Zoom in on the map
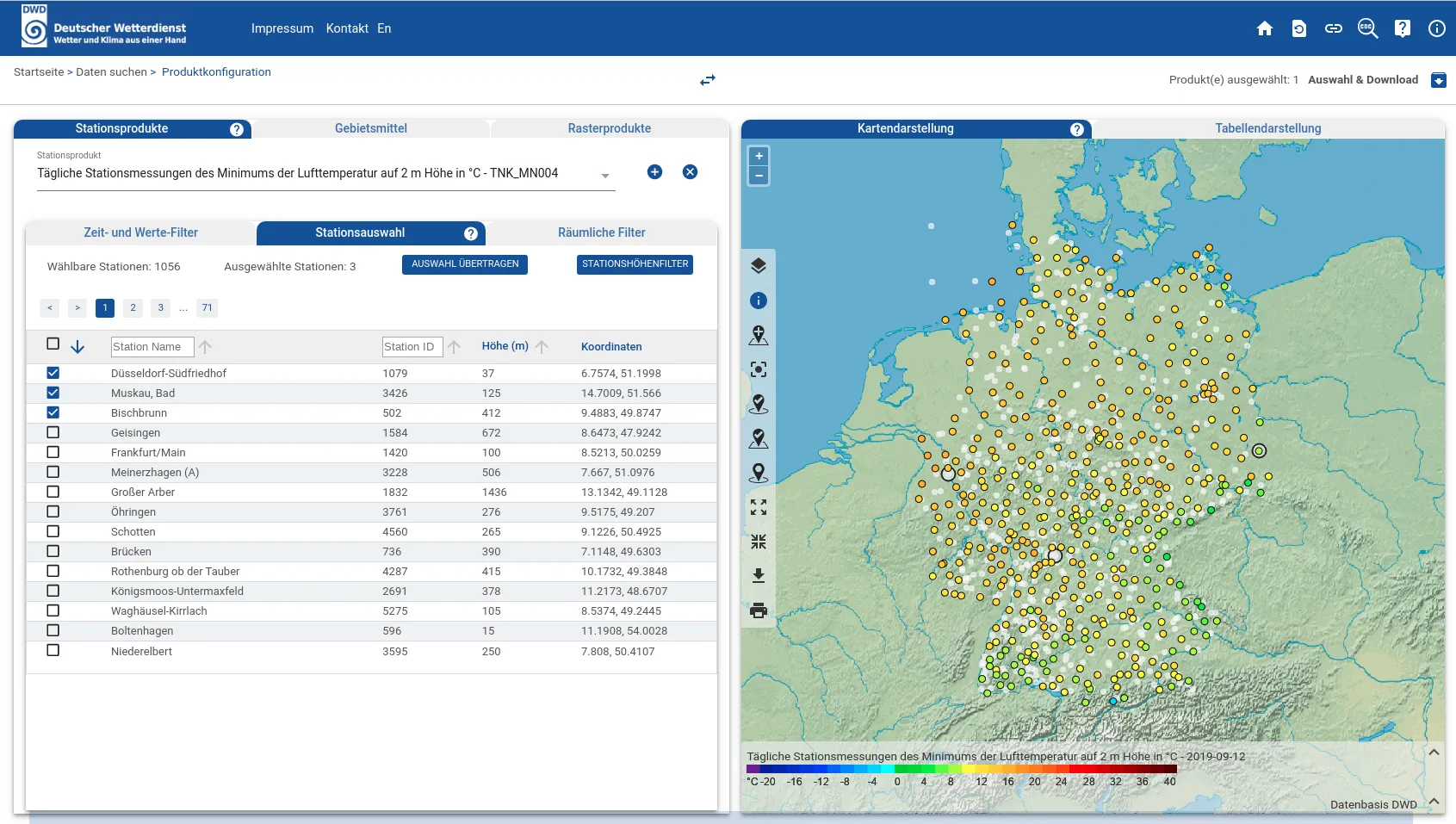 point(759,157)
